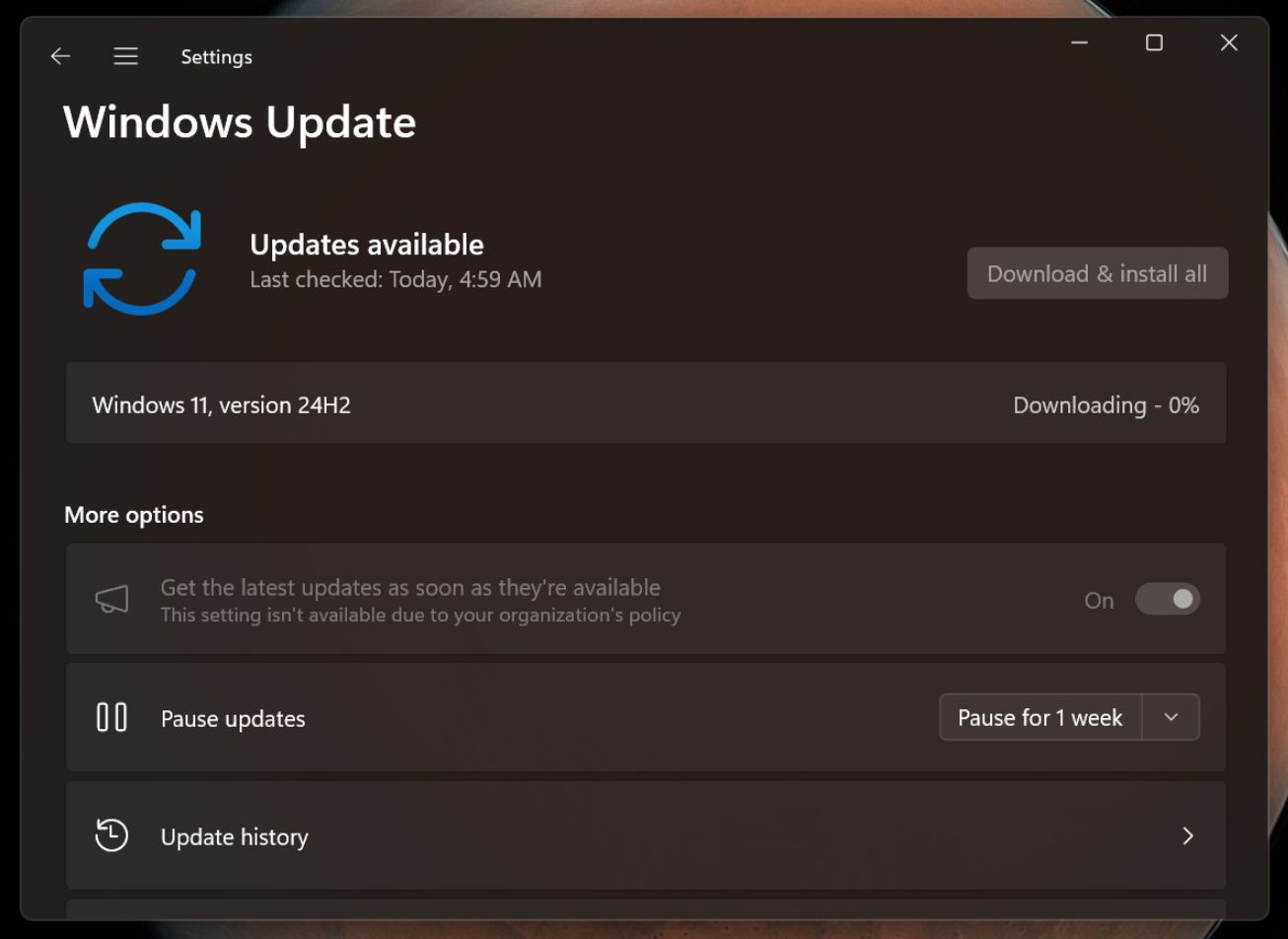The height and width of the screenshot is (939, 1288).
Task: Click the megaphone icon for latest updates
Action: coord(111,600)
